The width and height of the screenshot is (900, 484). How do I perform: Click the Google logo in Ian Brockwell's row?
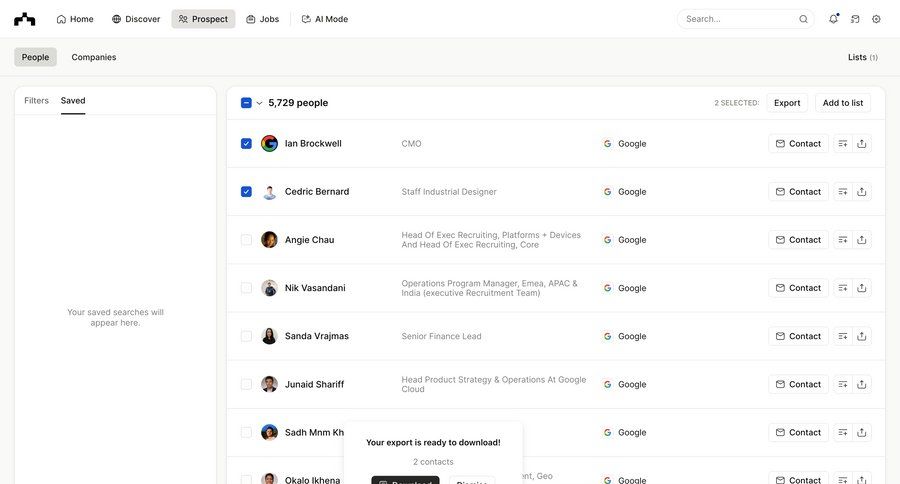point(607,144)
